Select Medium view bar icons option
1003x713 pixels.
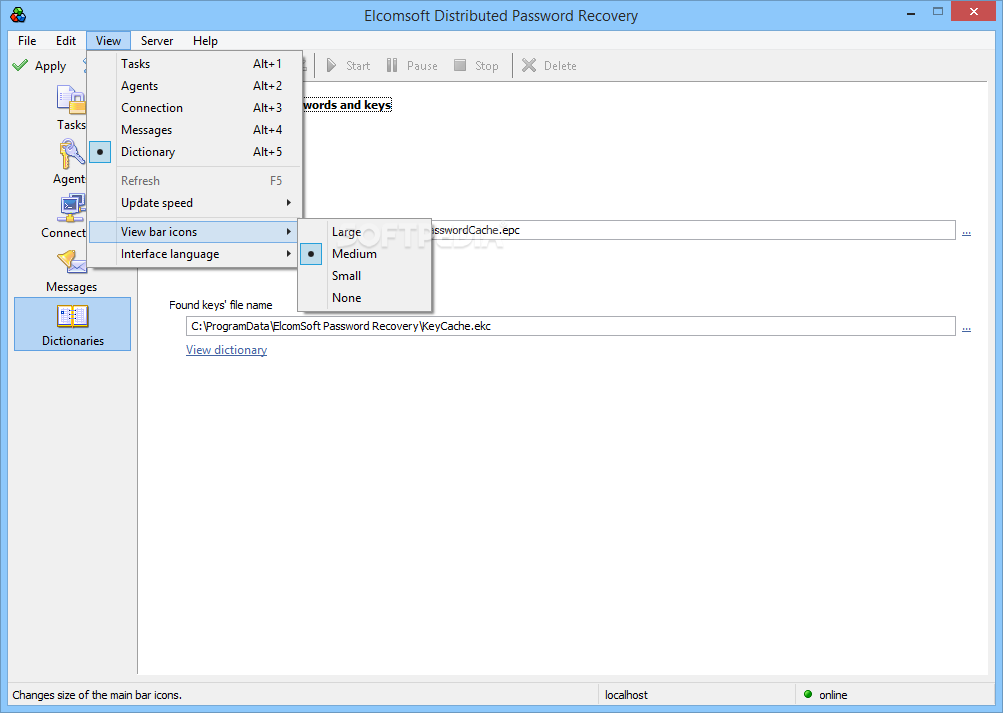365,254
